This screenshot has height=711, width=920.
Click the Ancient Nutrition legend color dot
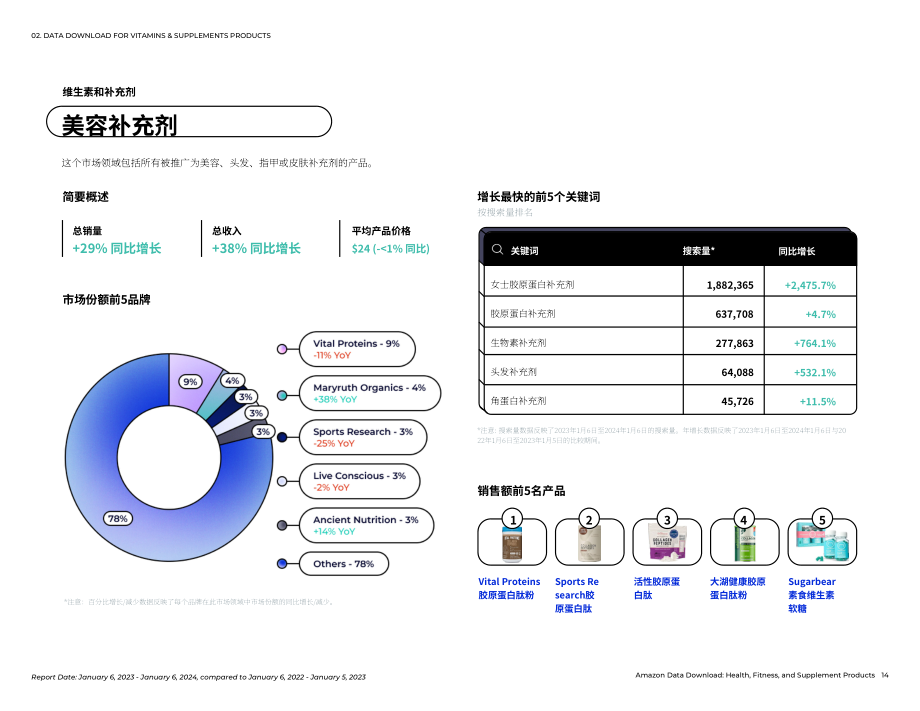[x=282, y=525]
